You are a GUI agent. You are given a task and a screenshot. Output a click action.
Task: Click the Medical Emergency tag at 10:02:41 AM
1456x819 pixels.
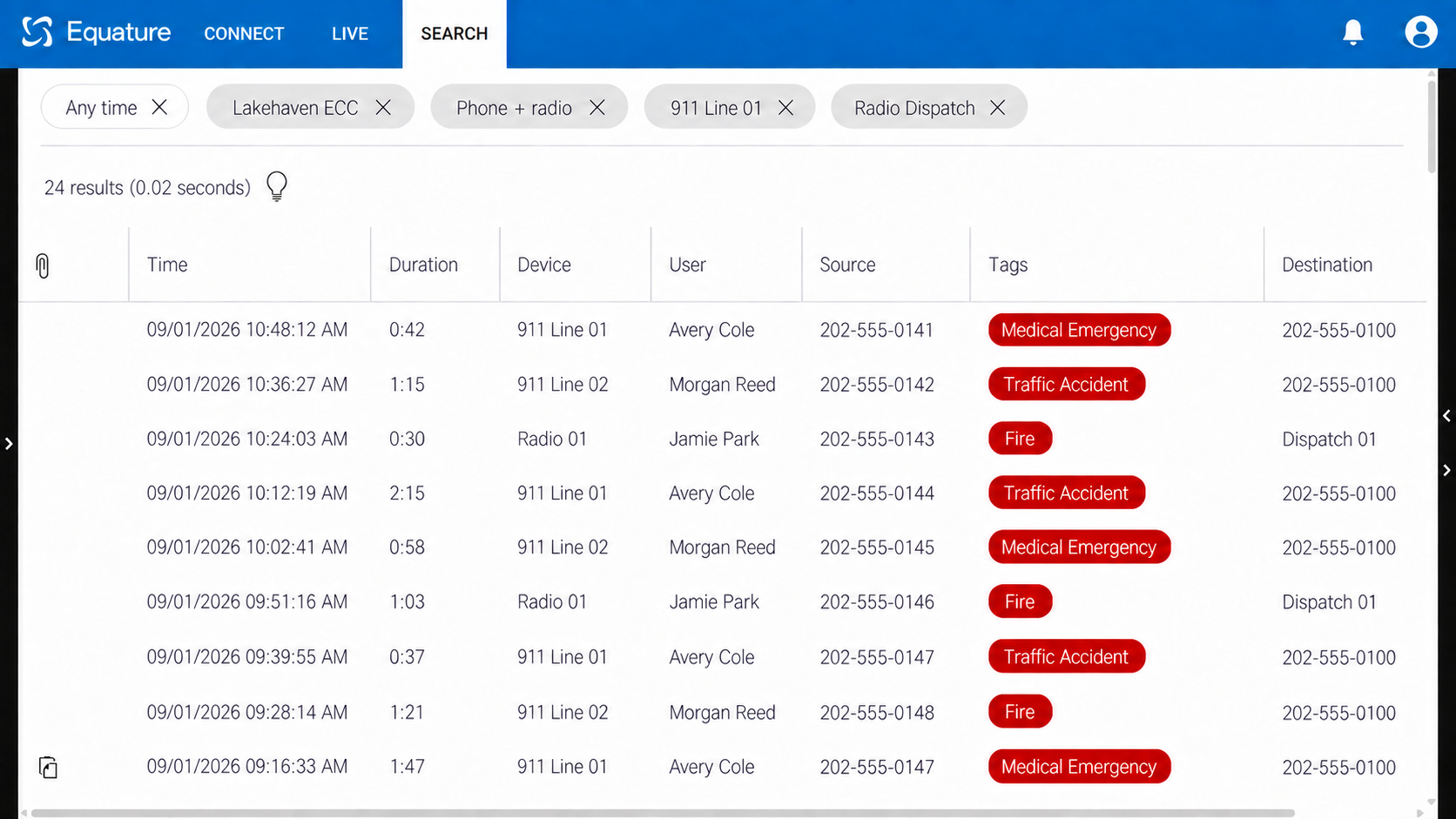coord(1079,547)
